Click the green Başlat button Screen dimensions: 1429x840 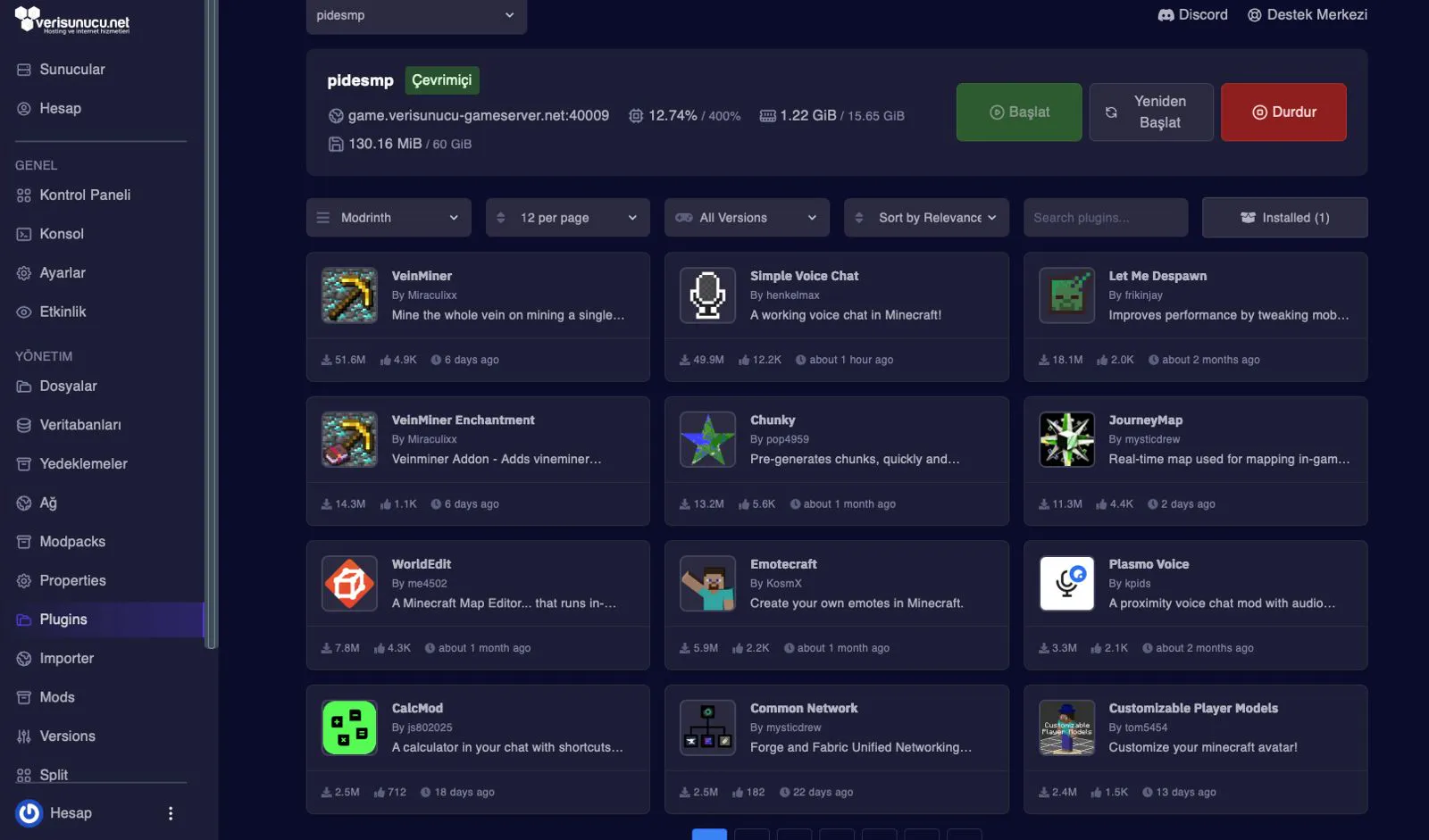1019,112
